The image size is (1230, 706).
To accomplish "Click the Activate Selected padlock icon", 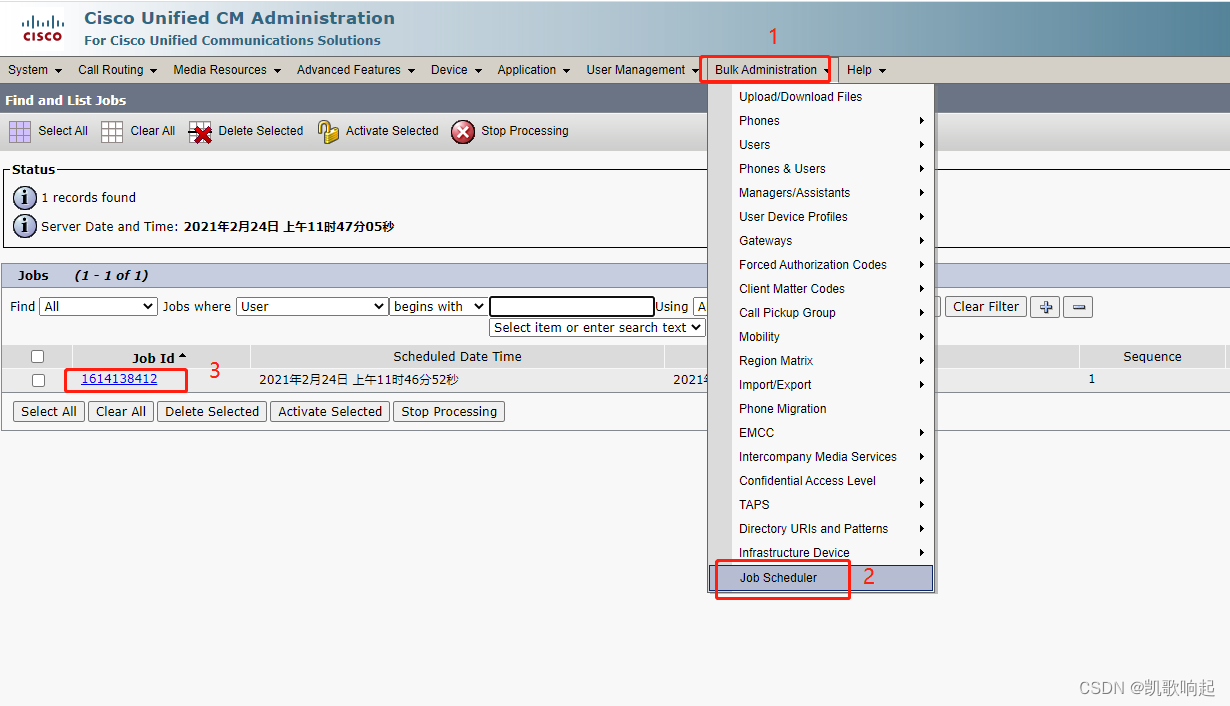I will pyautogui.click(x=329, y=130).
